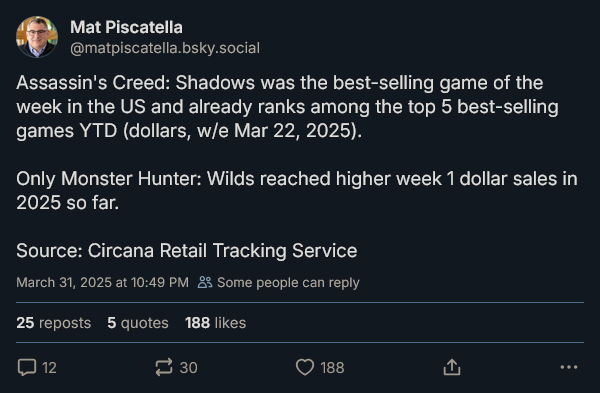Click the 188 count beside the heart
The height and width of the screenshot is (393, 600).
332,368
